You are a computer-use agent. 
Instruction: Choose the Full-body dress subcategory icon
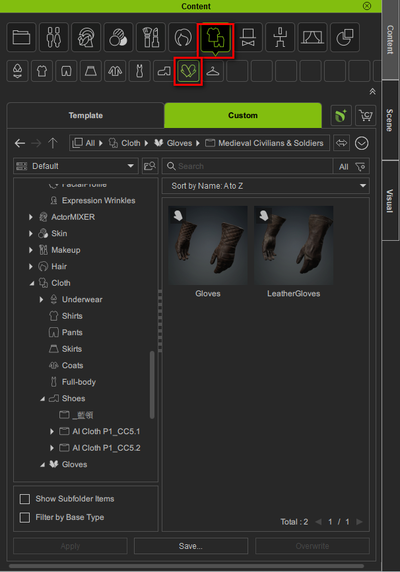(140, 71)
